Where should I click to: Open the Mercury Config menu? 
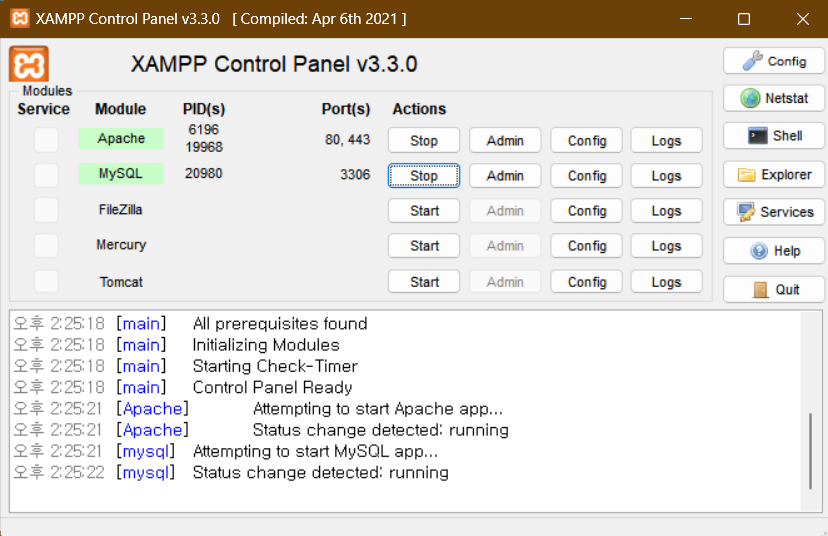[x=587, y=246]
